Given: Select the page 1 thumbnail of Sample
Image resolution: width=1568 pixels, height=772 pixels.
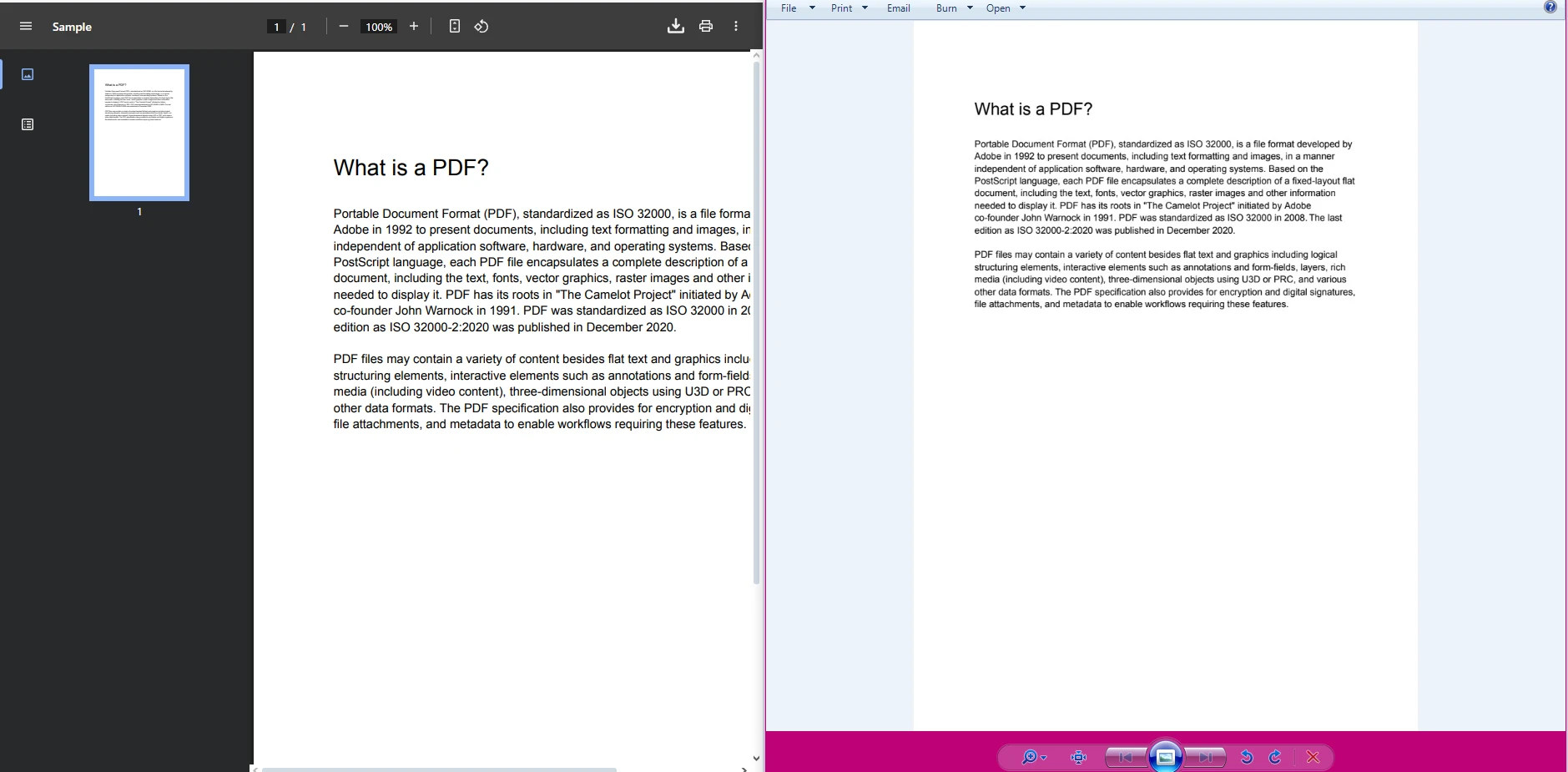Looking at the screenshot, I should coord(139,132).
